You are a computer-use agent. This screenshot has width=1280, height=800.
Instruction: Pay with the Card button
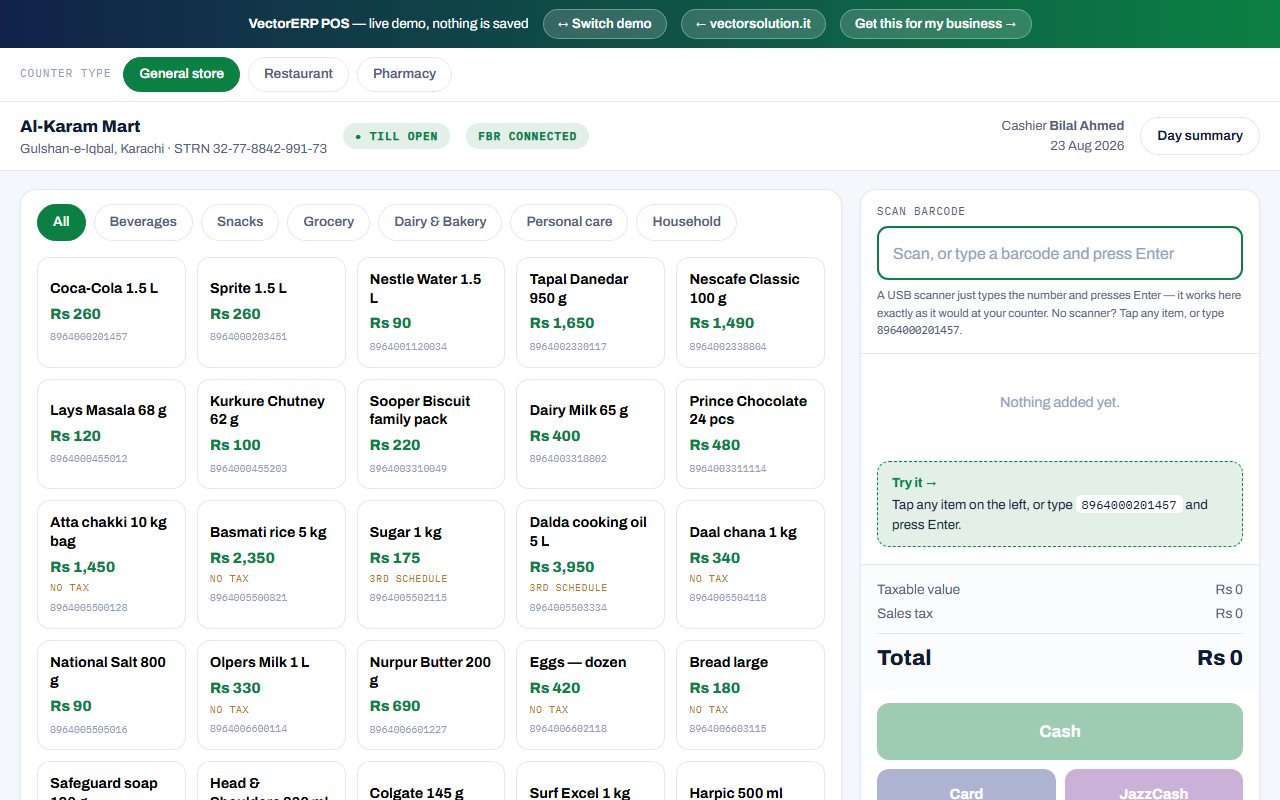[966, 785]
